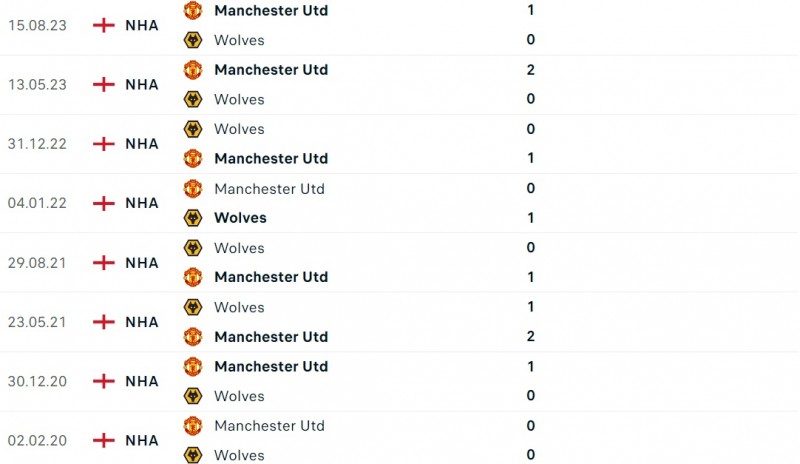Open bold Wolves name in 04.01.22 match
This screenshot has height=464, width=800.
(x=240, y=218)
